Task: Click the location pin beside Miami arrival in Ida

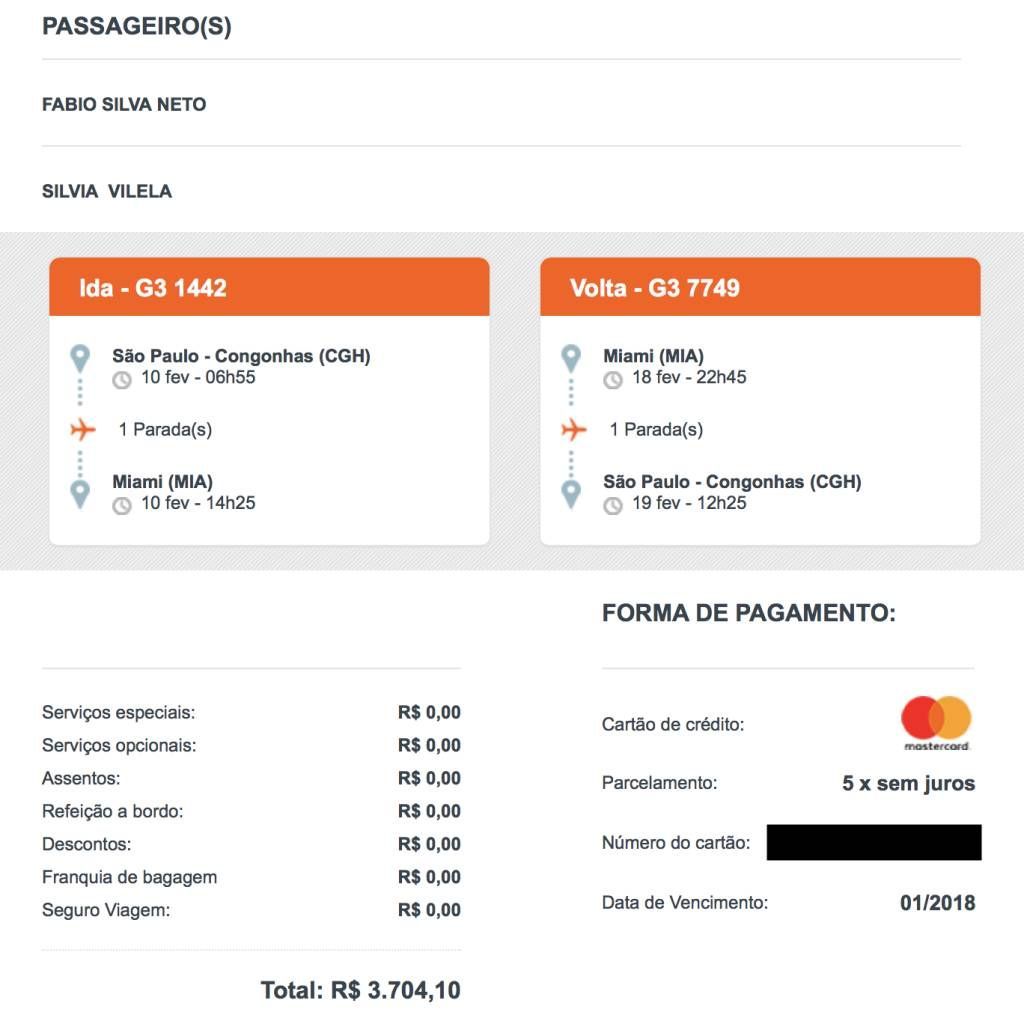Action: (81, 493)
